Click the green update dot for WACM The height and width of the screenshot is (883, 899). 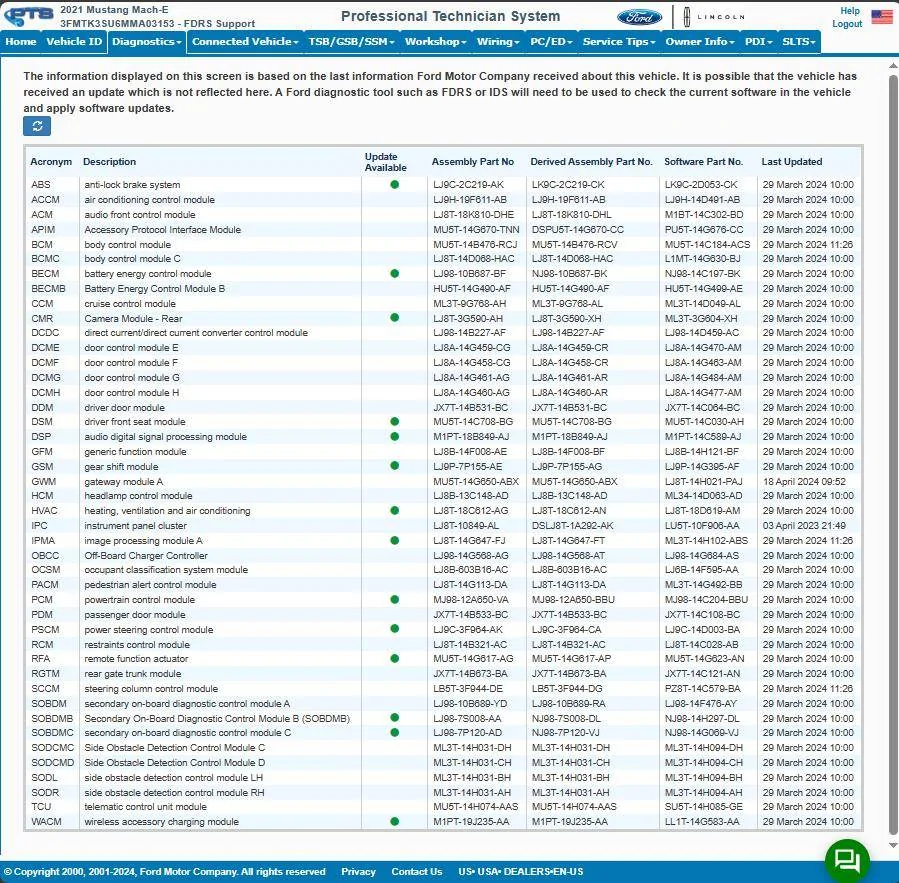(x=394, y=821)
